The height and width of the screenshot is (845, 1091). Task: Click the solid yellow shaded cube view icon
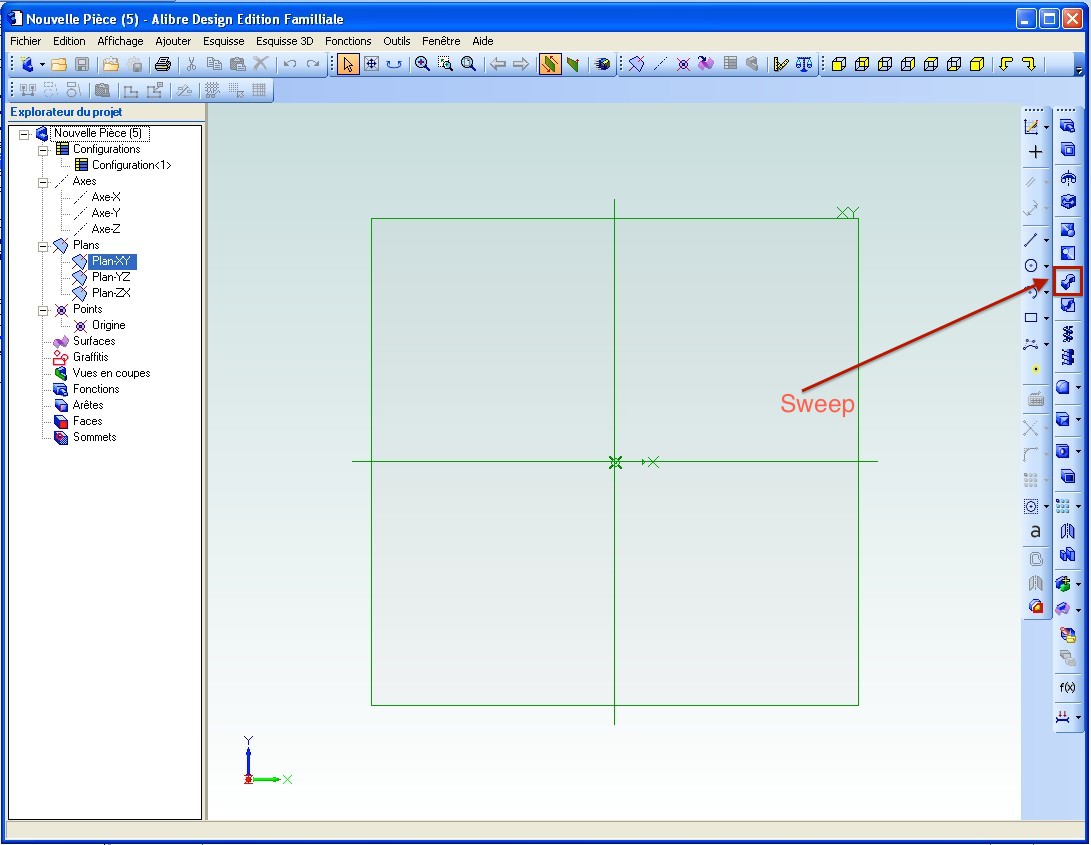977,64
